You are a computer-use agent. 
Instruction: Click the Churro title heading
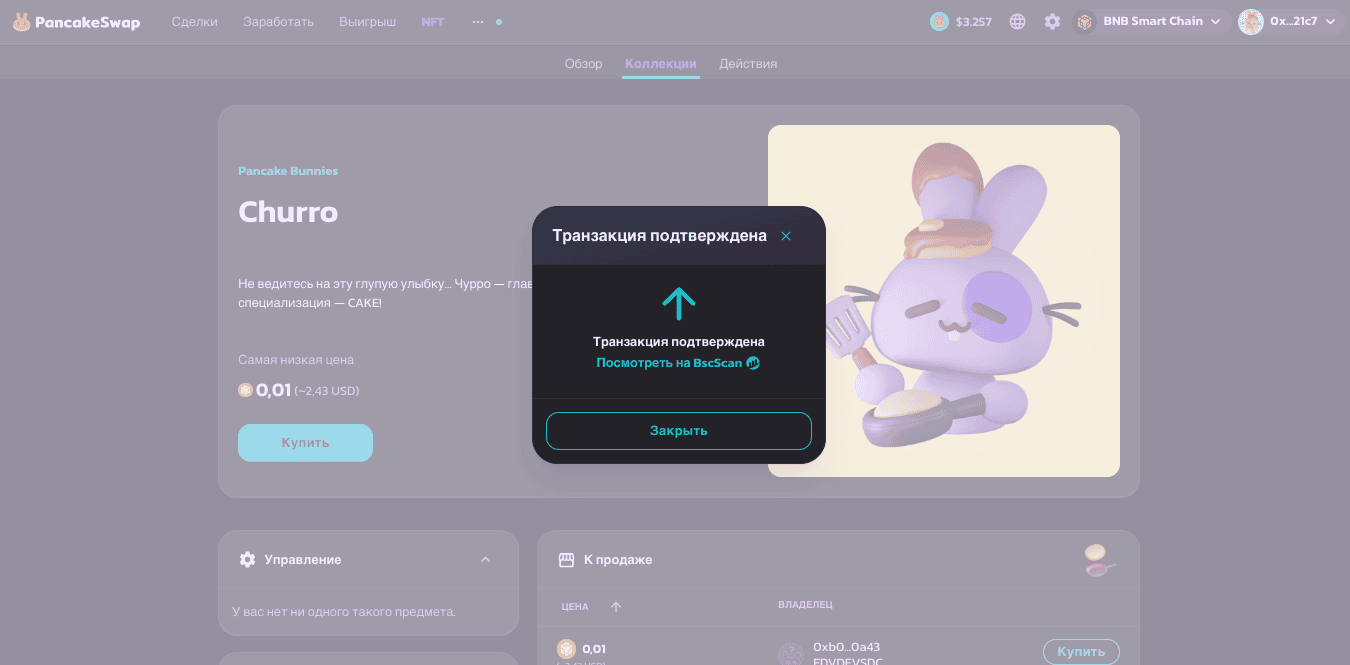point(288,212)
